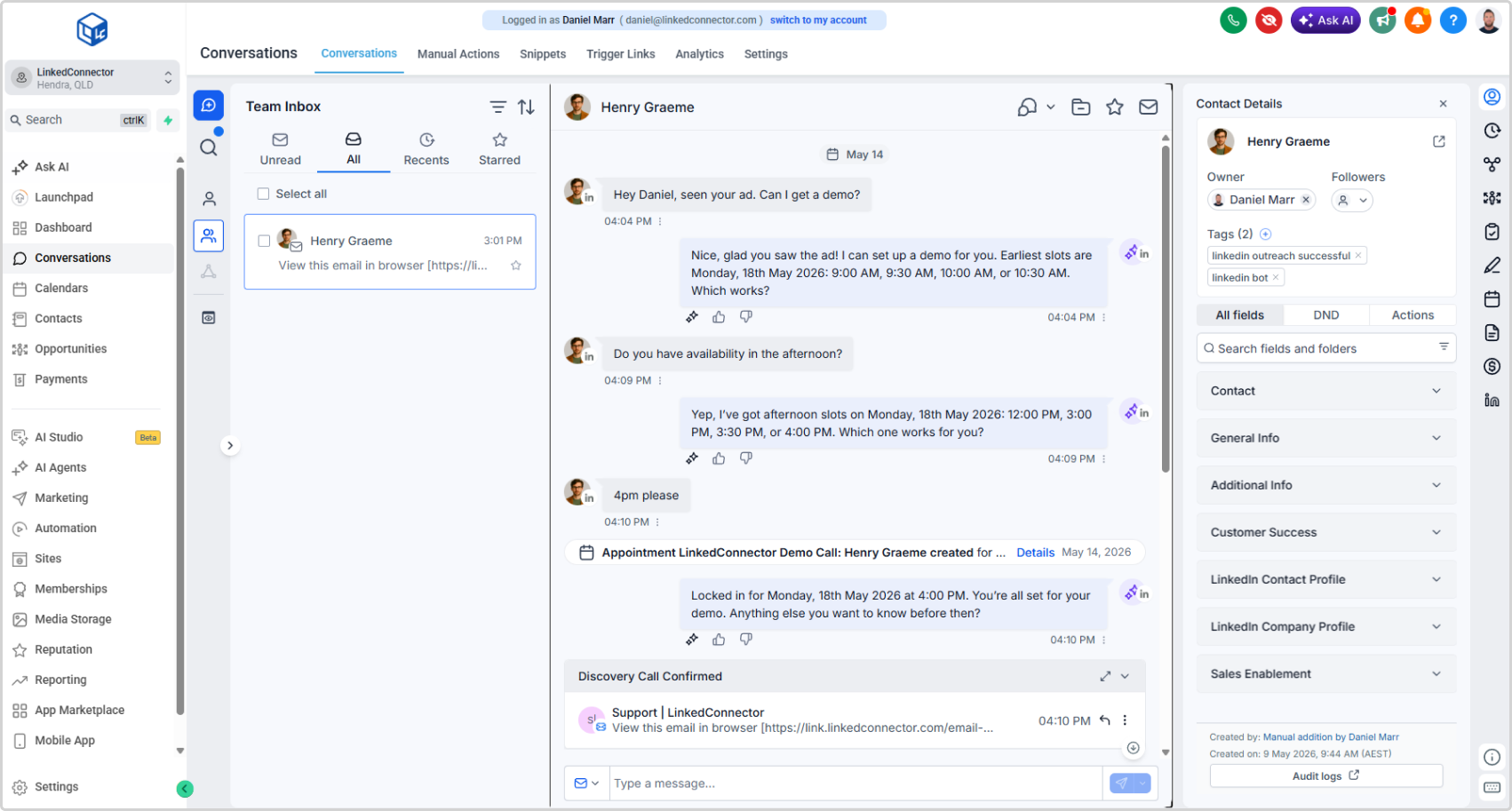
Task: Click the add tag plus icon
Action: click(x=1266, y=235)
